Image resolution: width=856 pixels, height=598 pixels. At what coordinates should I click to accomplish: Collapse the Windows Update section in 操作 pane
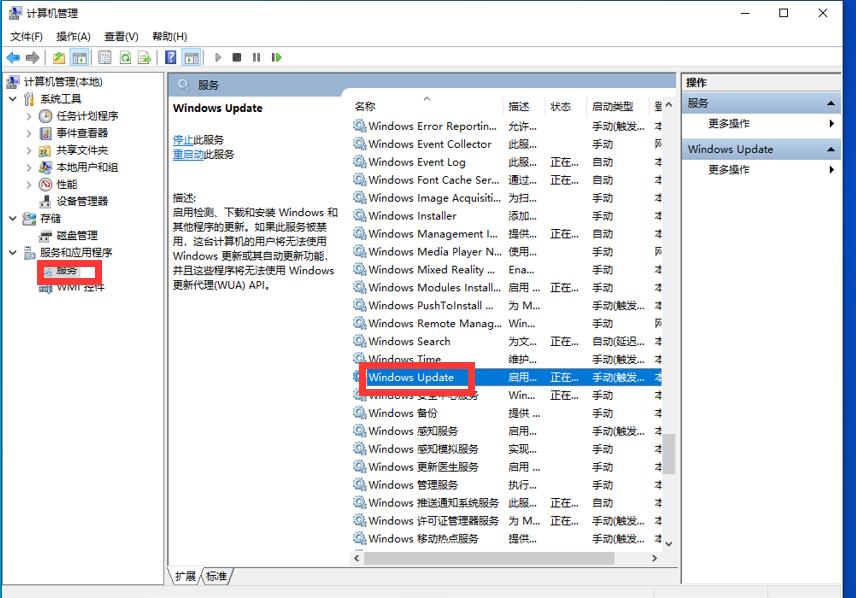click(x=832, y=148)
